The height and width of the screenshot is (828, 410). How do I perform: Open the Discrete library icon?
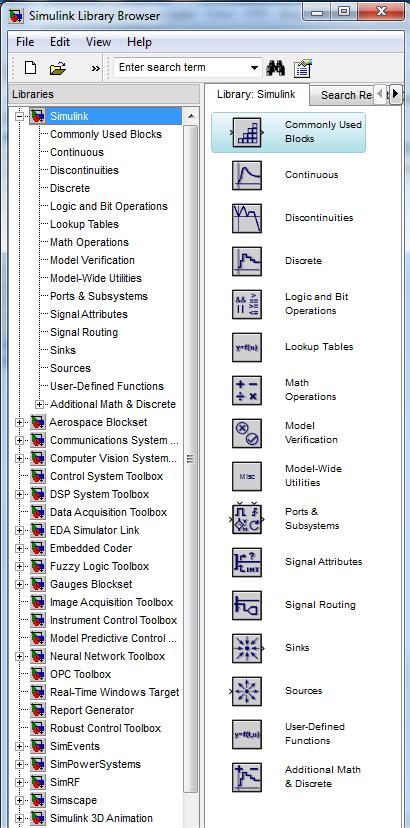[x=247, y=261]
